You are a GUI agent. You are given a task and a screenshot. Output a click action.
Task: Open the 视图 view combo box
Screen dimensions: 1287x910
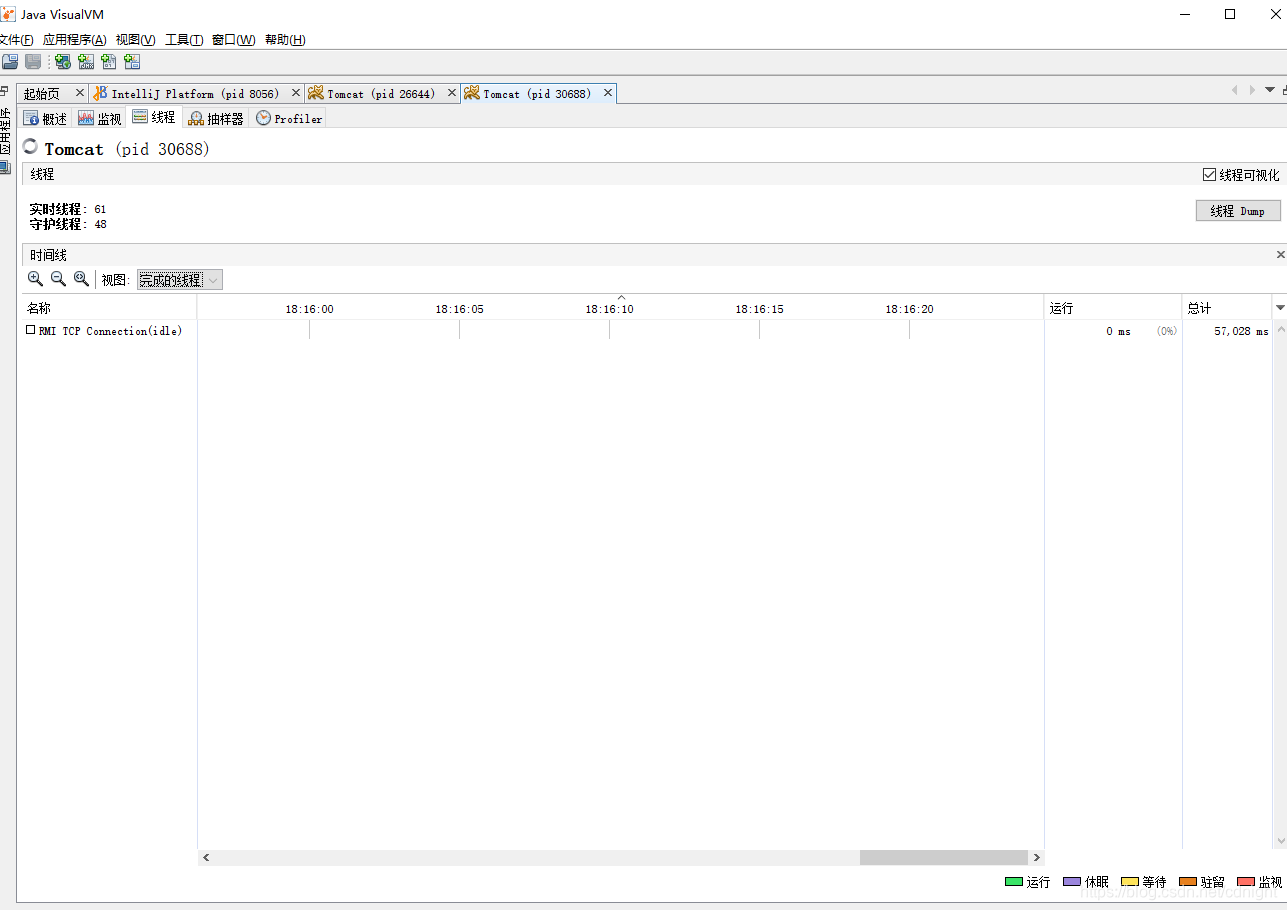[180, 280]
